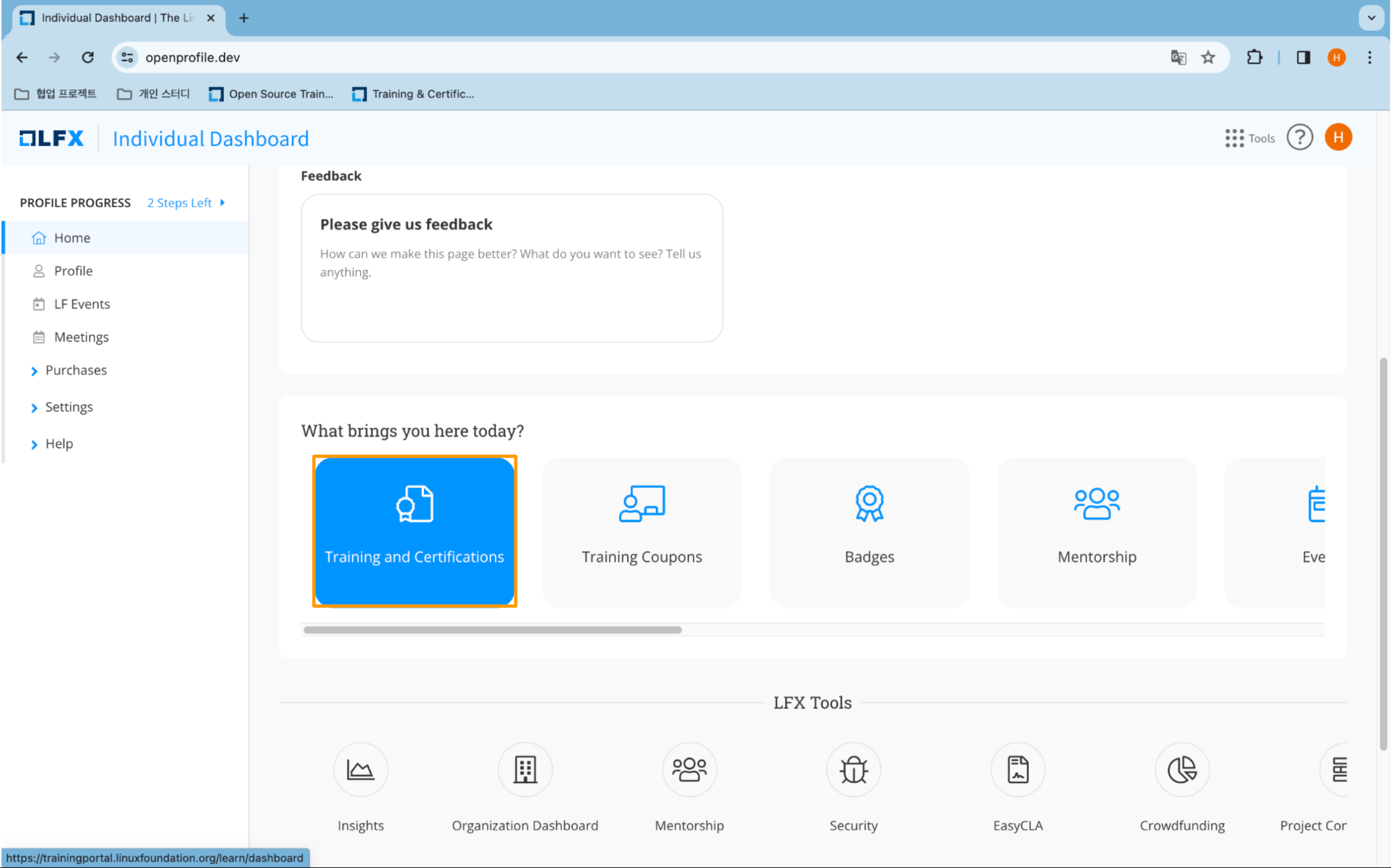Open the EasyCLA tool icon
This screenshot has height=868, width=1391.
(1017, 769)
